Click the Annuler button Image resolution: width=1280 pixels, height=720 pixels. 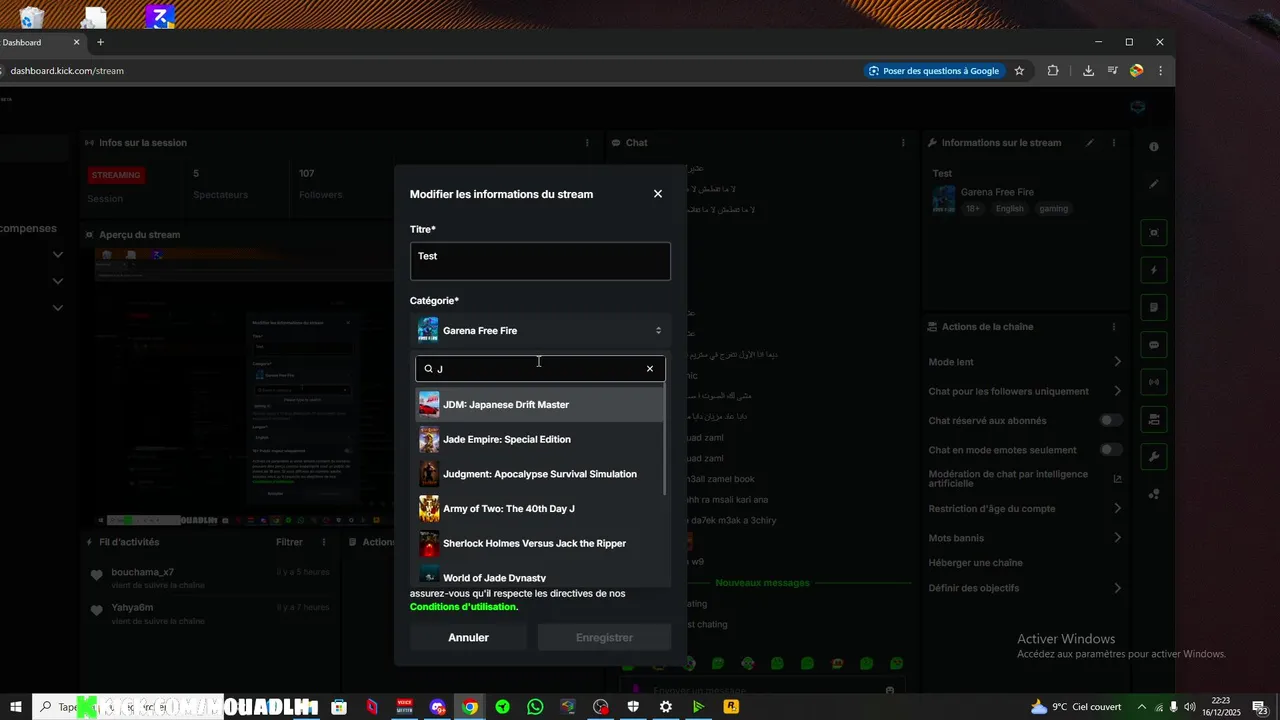pos(468,637)
